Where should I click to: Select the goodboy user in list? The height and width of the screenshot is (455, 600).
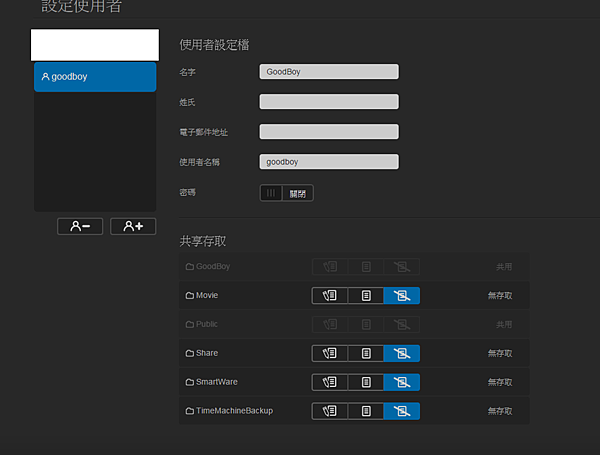point(95,77)
